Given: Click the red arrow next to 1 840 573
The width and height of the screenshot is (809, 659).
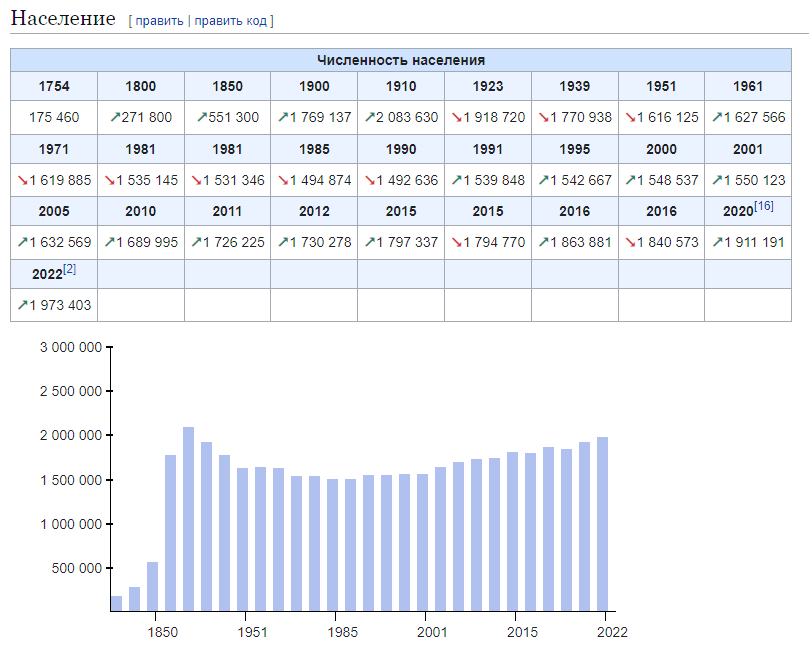Looking at the screenshot, I should click(x=632, y=242).
